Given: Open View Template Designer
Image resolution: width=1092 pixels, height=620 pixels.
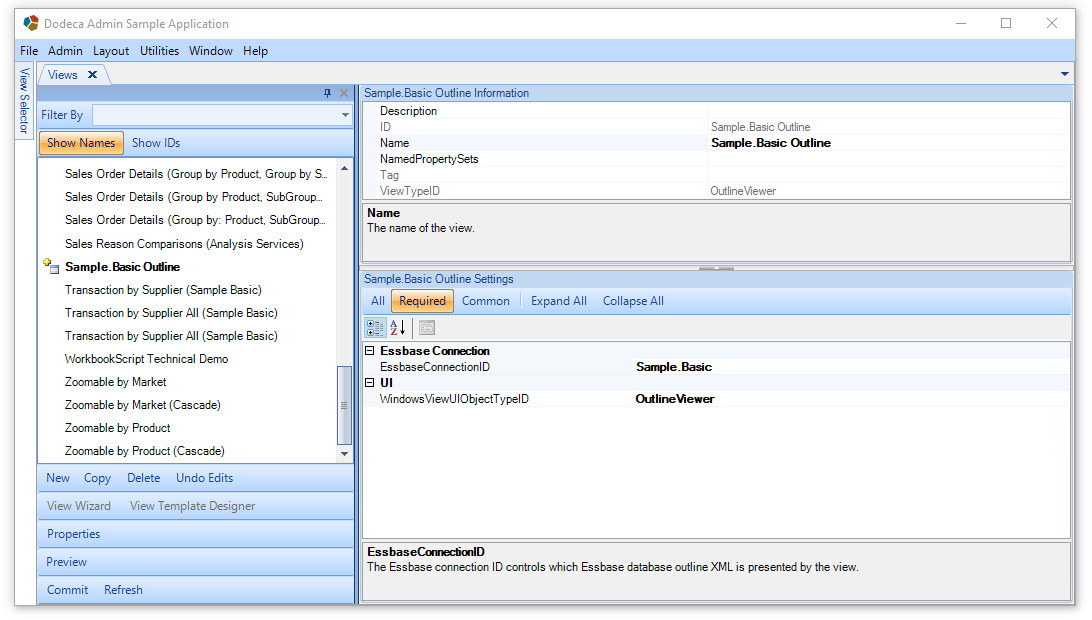Looking at the screenshot, I should 192,506.
